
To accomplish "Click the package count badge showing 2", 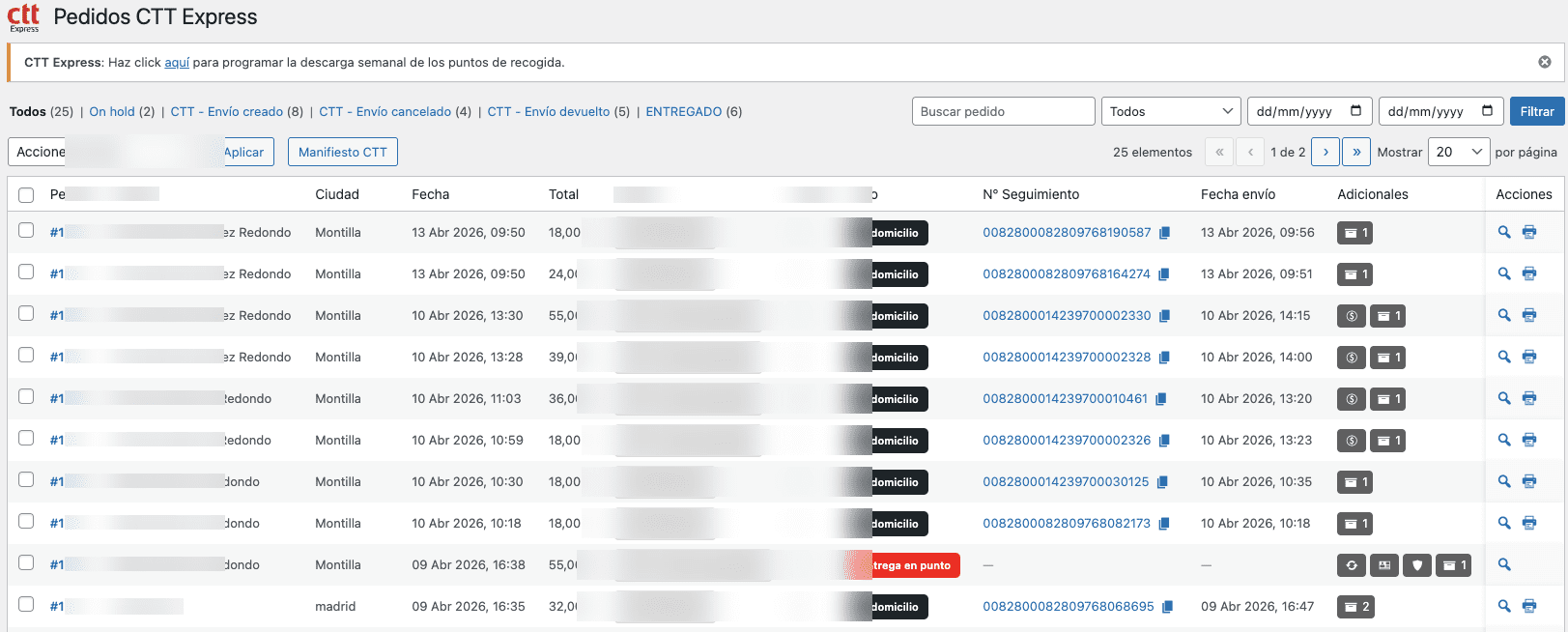I will click(1354, 607).
